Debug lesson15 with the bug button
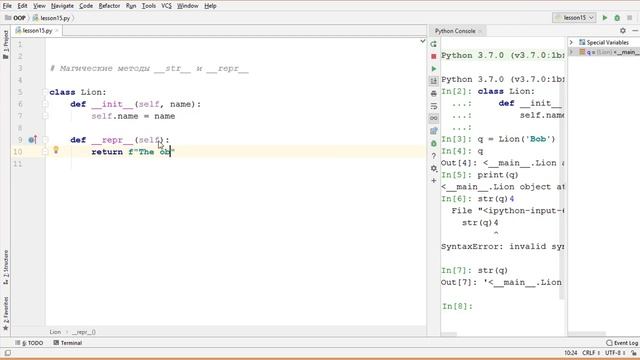640x360 pixels. (x=617, y=18)
